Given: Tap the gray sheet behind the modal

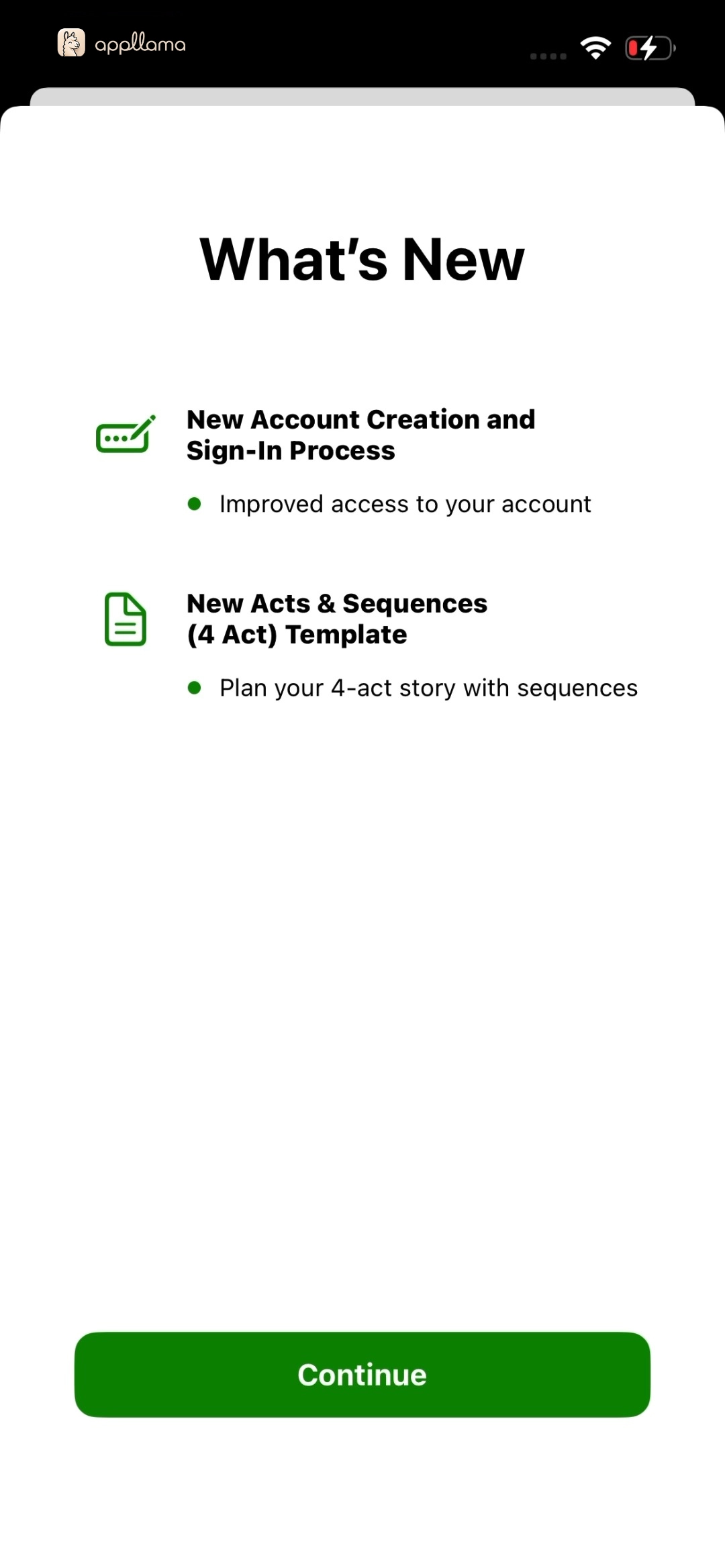Looking at the screenshot, I should [362, 96].
